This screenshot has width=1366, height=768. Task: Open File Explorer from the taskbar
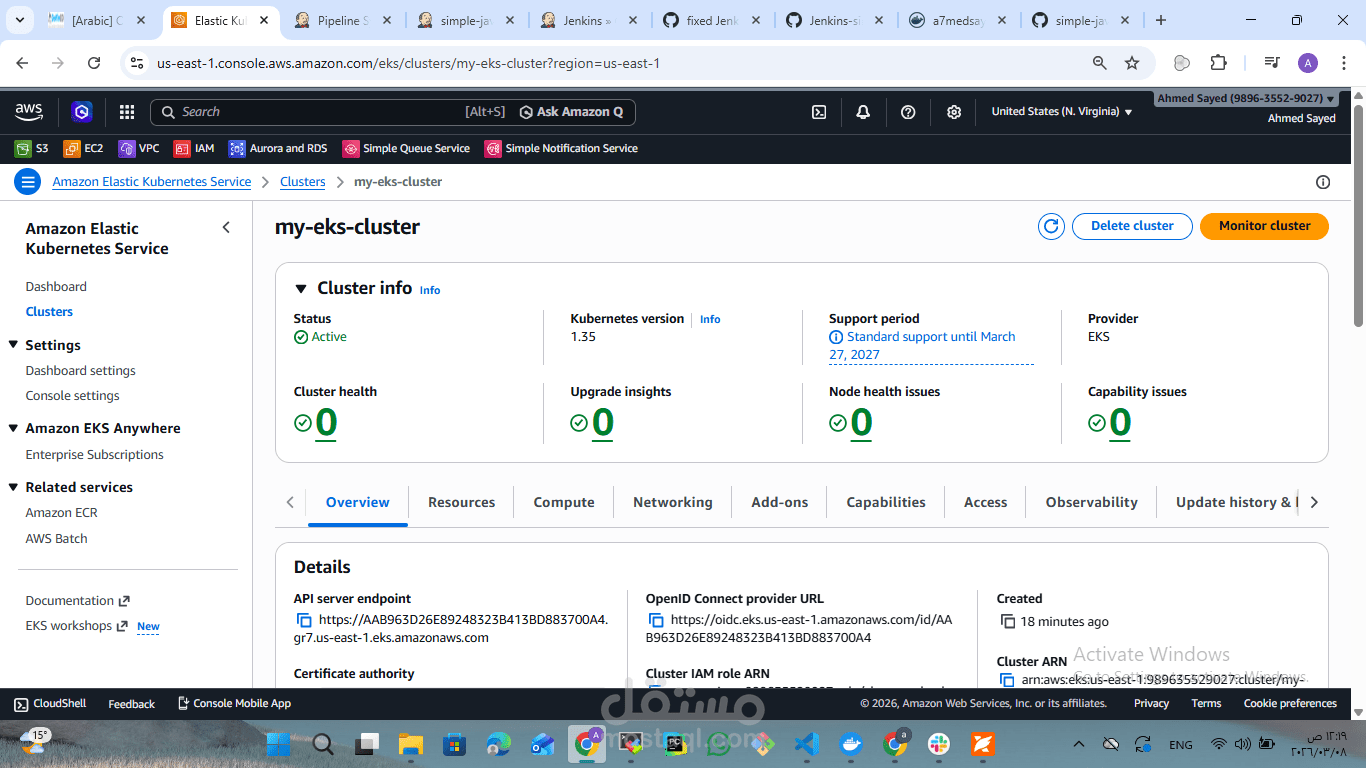click(x=411, y=744)
